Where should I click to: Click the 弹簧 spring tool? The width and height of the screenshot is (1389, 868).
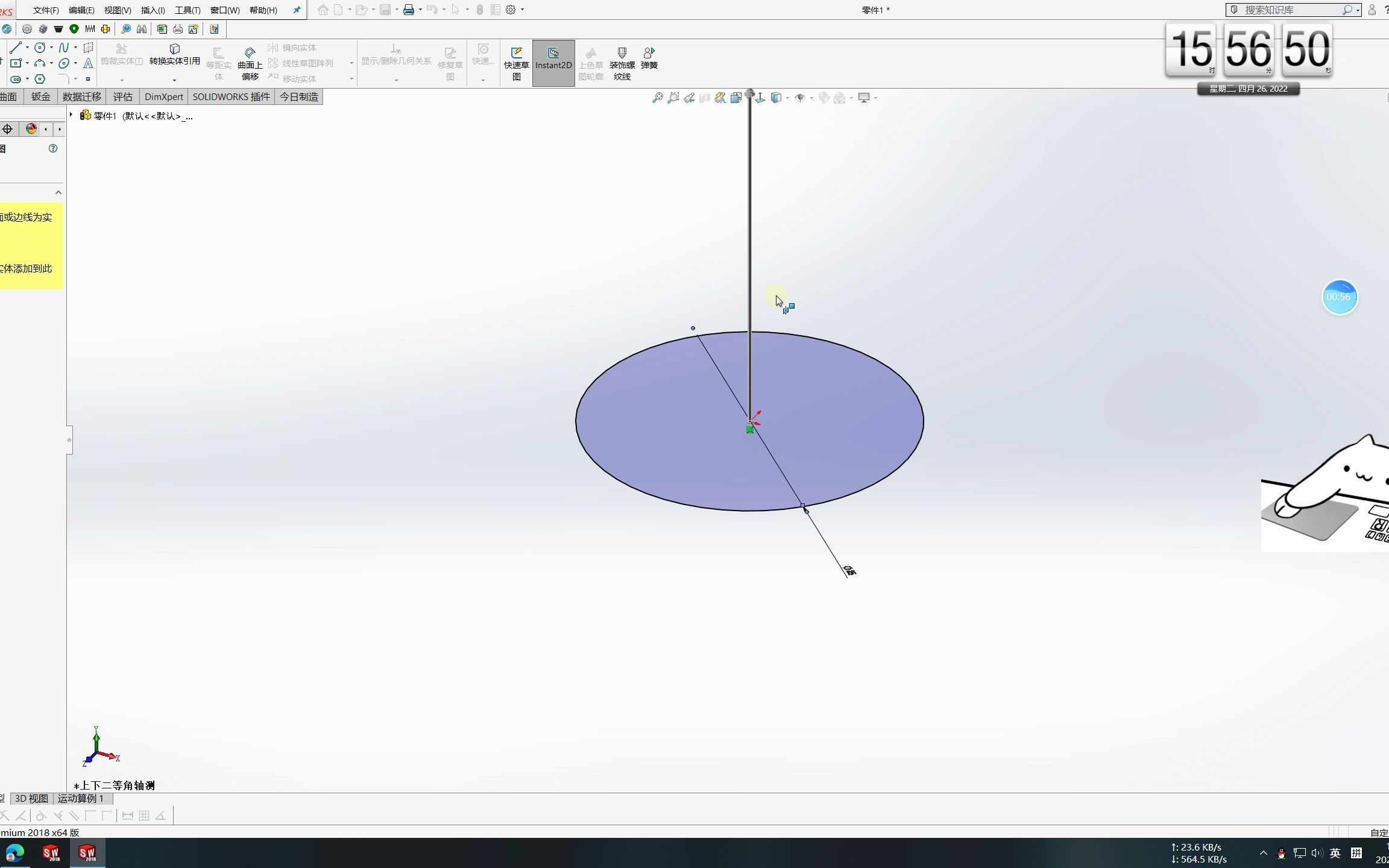pyautogui.click(x=649, y=58)
